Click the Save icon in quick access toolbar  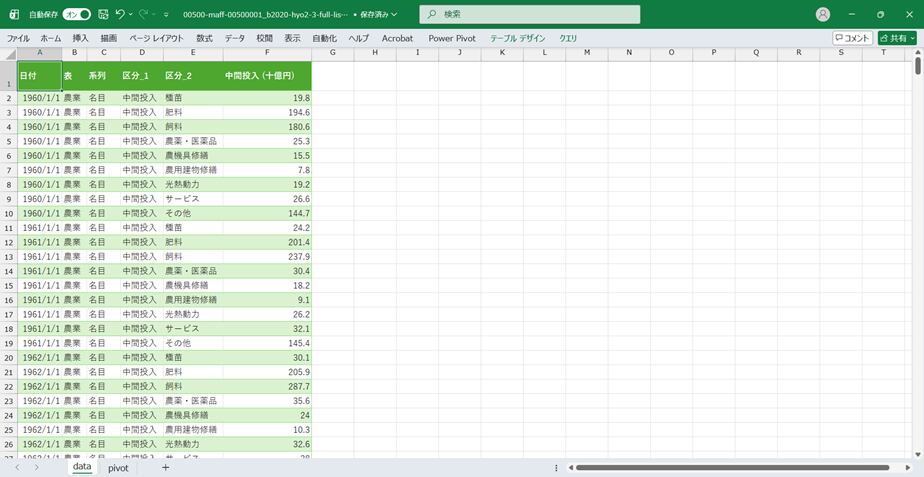(103, 15)
